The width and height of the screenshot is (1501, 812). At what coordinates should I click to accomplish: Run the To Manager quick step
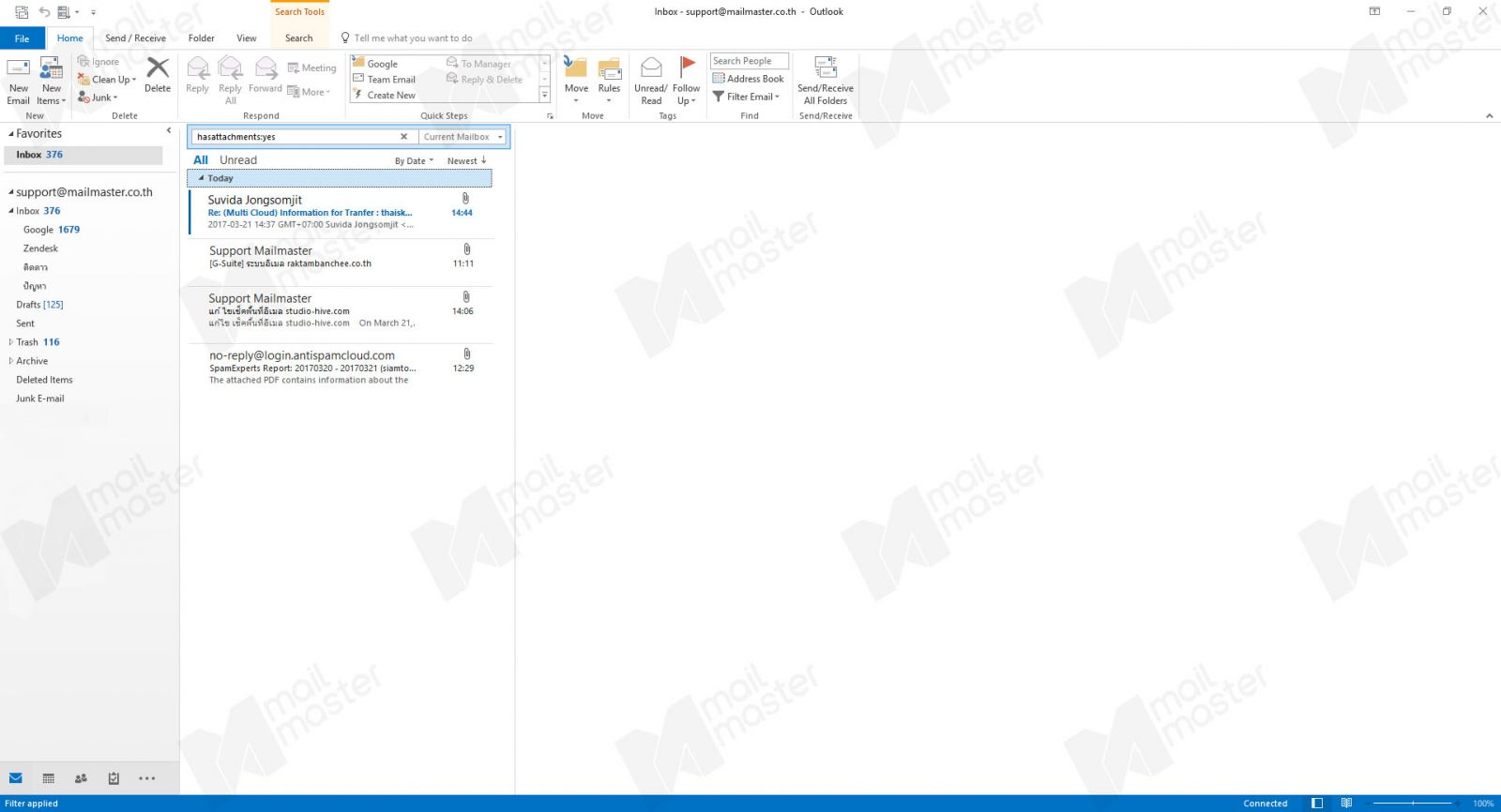(478, 64)
